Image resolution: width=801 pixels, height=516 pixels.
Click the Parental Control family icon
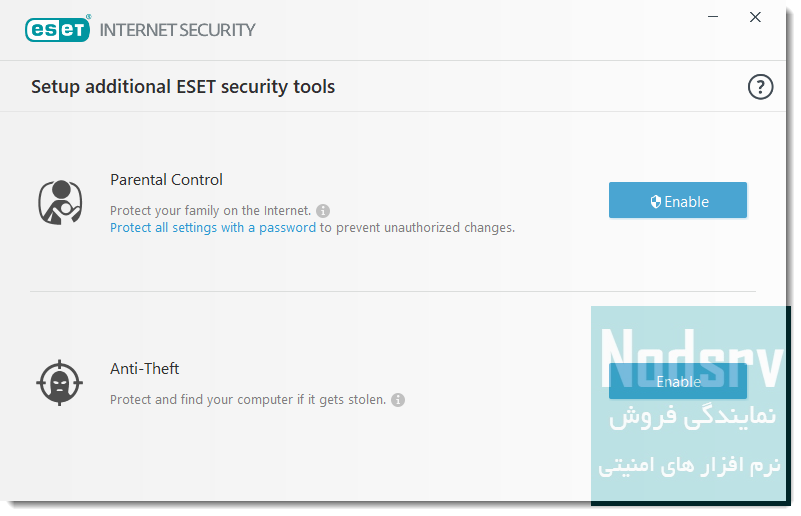click(60, 201)
